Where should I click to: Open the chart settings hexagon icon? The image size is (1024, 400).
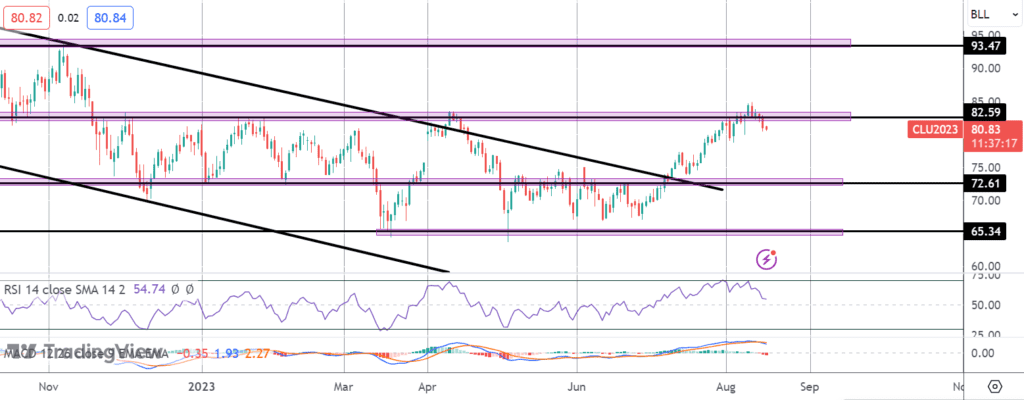tap(994, 386)
